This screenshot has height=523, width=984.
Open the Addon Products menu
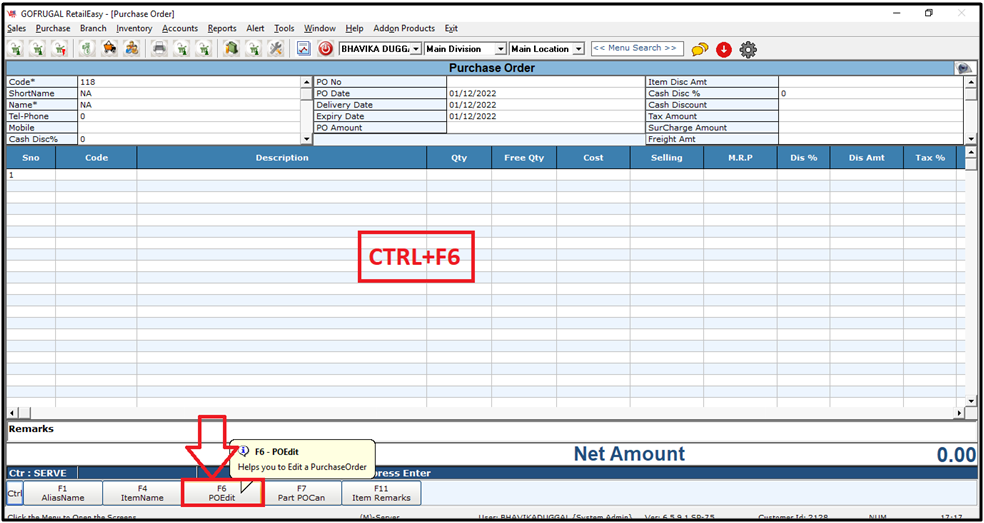404,28
